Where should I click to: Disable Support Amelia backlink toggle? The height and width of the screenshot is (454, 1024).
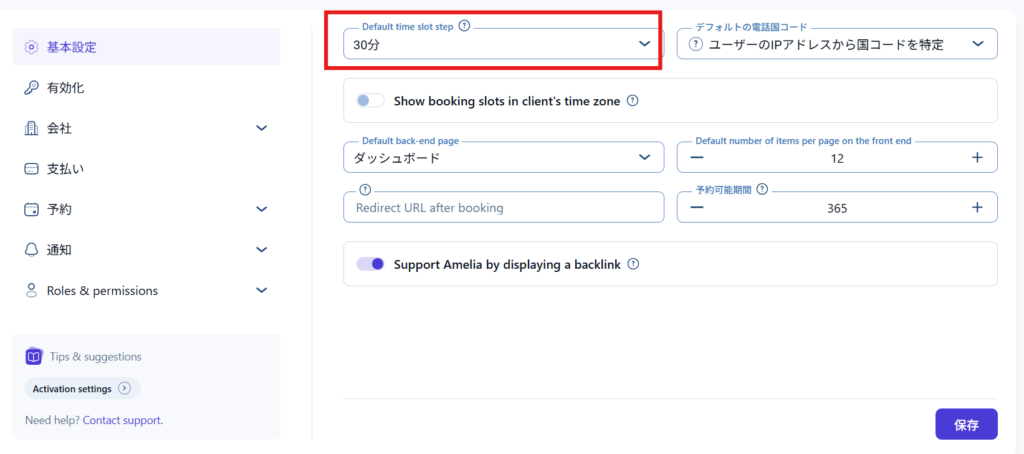pyautogui.click(x=370, y=264)
